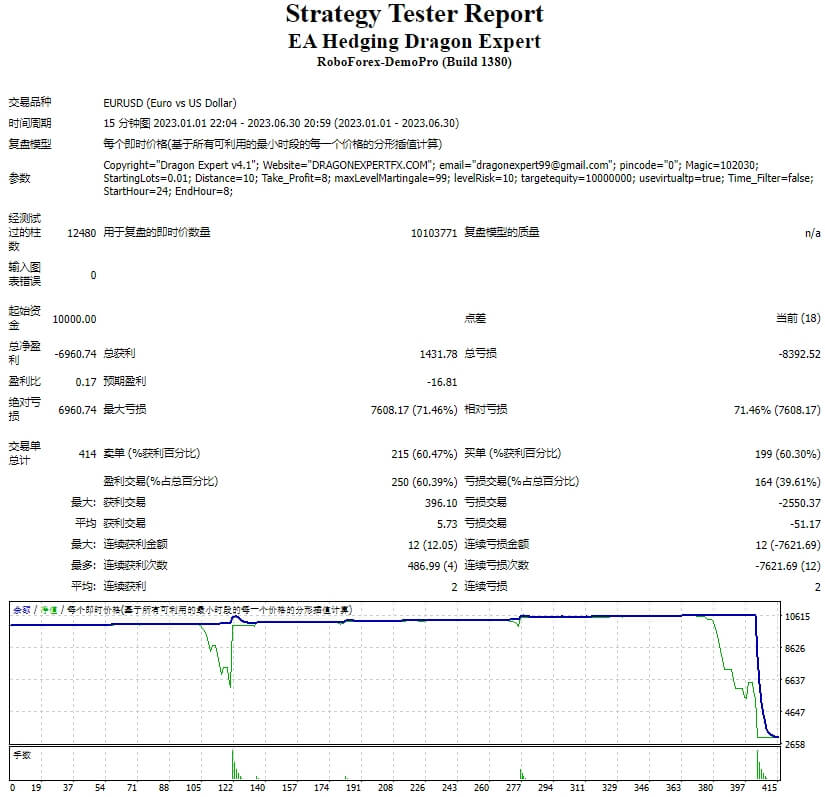
Task: Click the Copyright Dragon Expert v4.1 parameters line
Action: (x=431, y=165)
